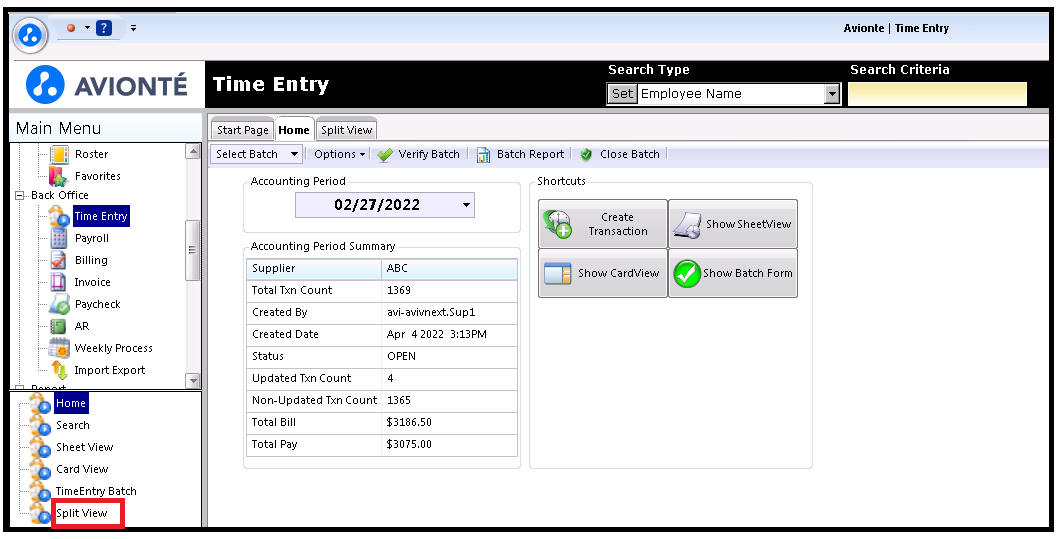The image size is (1061, 539).
Task: Open Paycheck in Back Office
Action: [97, 304]
